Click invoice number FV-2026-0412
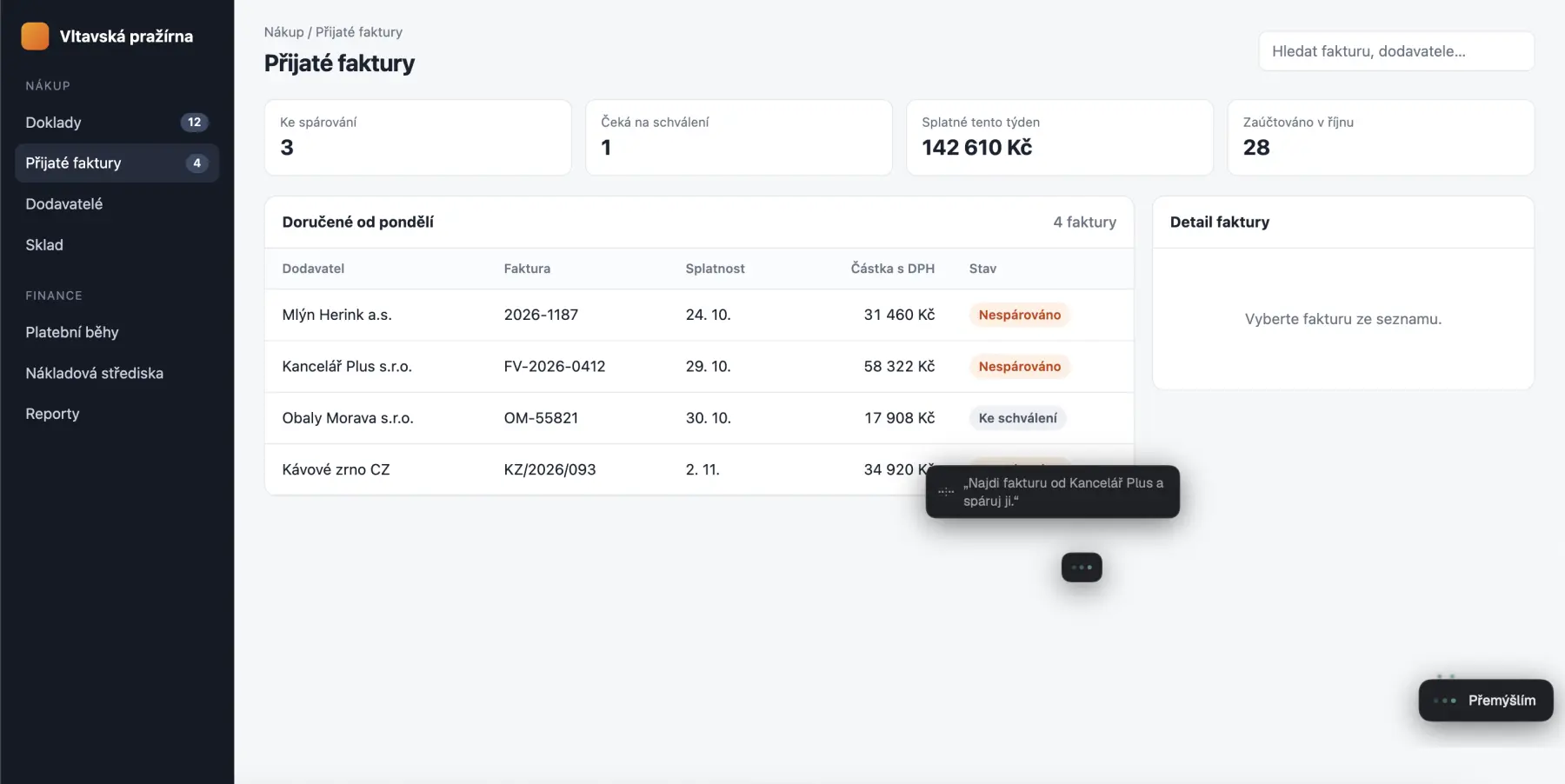Viewport: 1565px width, 784px height. [555, 367]
